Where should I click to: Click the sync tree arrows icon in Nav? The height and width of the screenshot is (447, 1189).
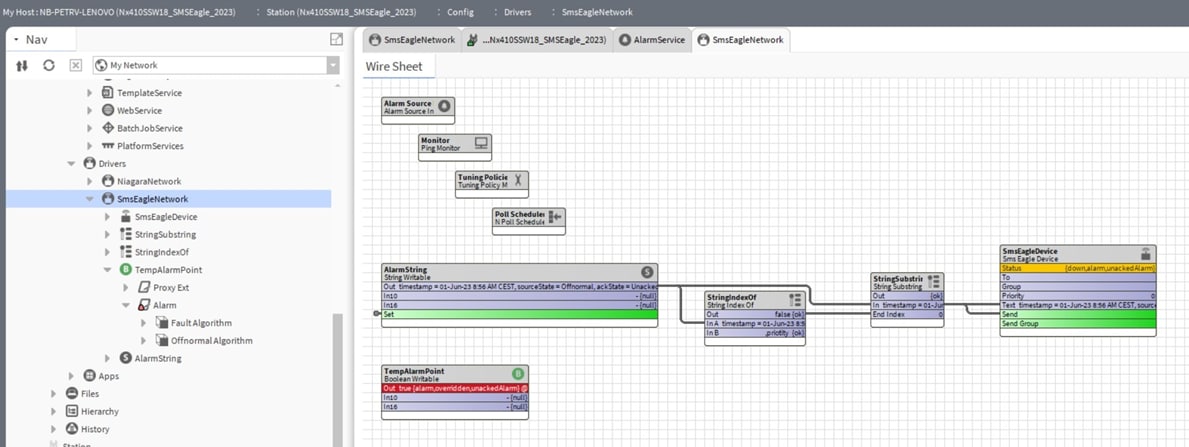(x=21, y=65)
